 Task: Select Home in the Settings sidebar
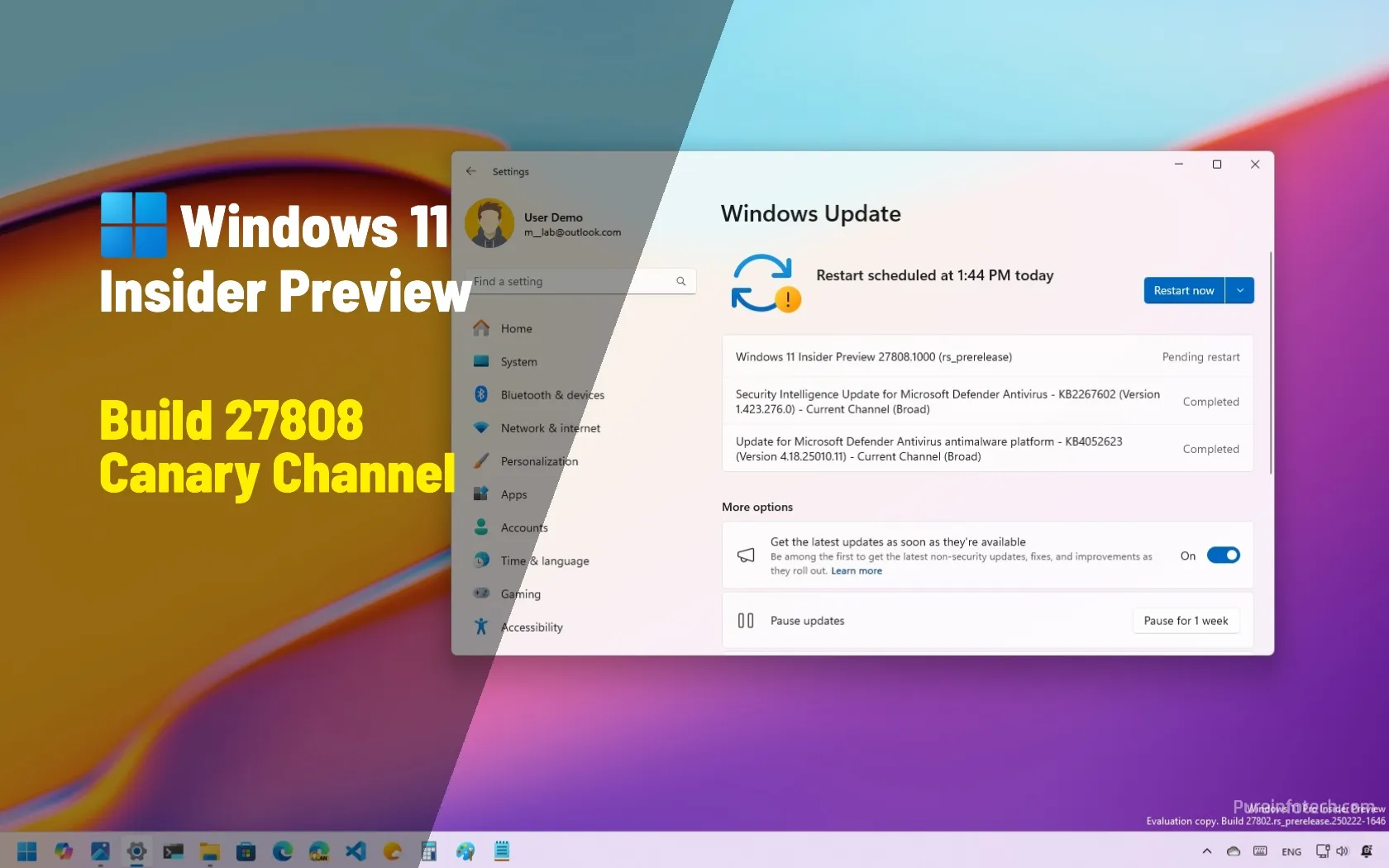pyautogui.click(x=514, y=328)
